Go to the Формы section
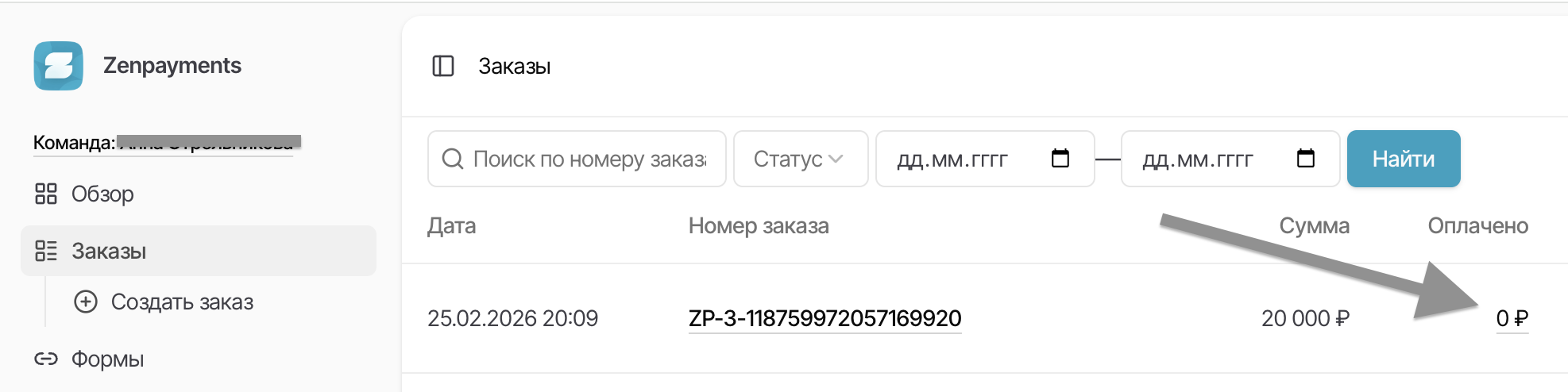Image resolution: width=1568 pixels, height=392 pixels. coord(108,359)
